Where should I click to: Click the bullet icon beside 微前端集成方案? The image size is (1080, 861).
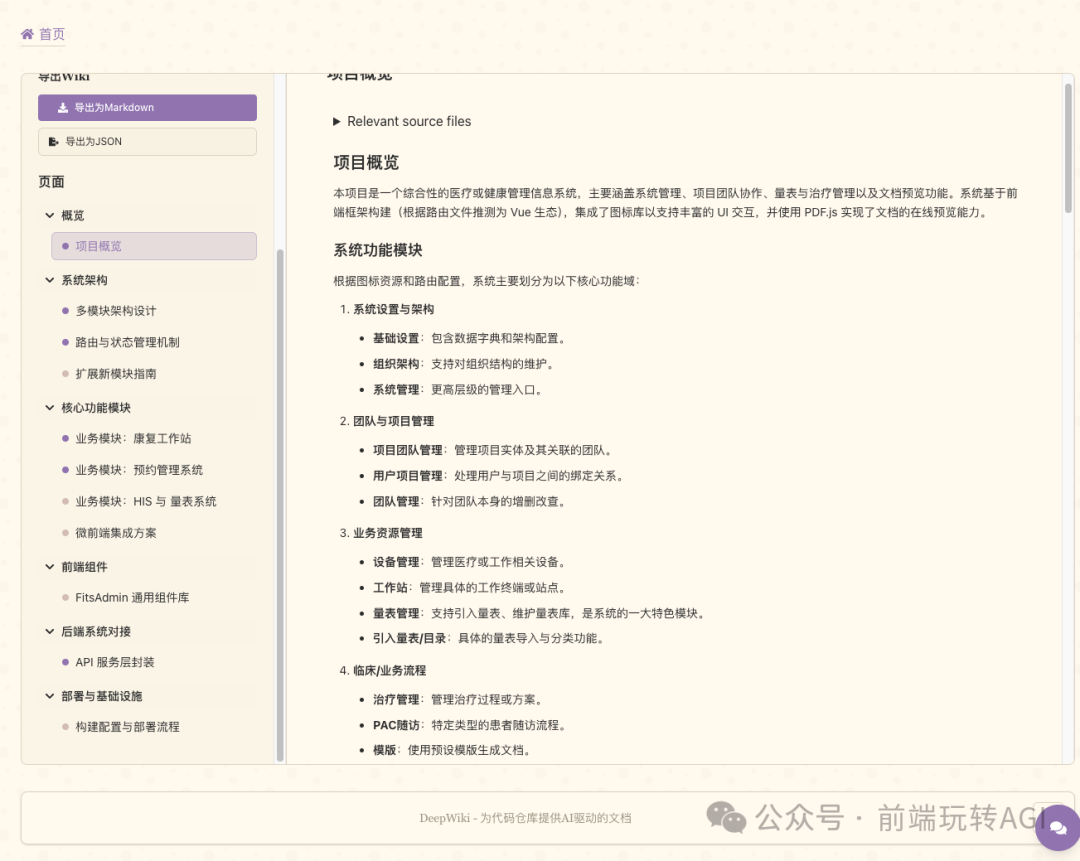64,533
